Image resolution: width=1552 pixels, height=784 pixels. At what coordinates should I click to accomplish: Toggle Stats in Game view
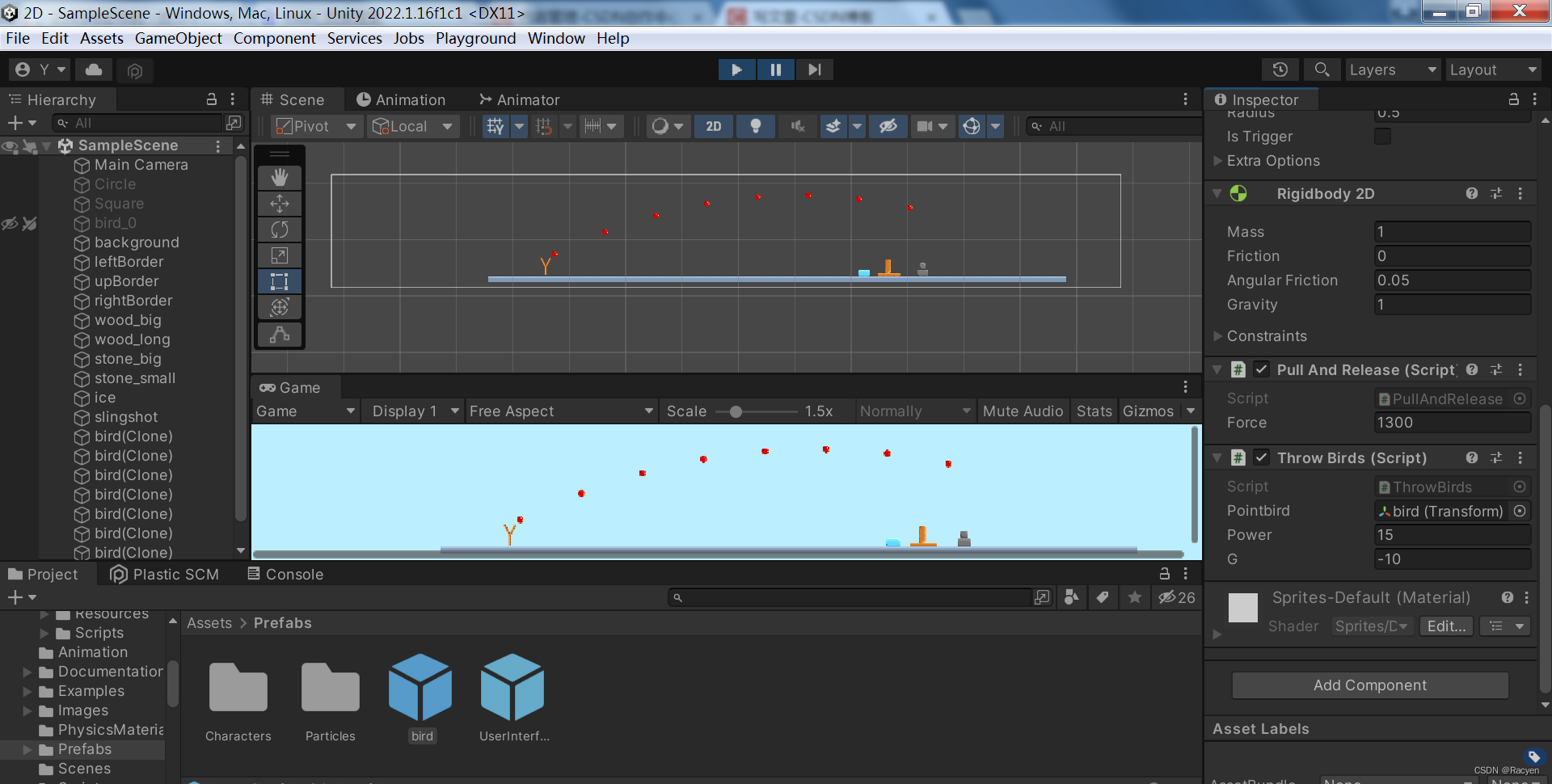(x=1094, y=411)
